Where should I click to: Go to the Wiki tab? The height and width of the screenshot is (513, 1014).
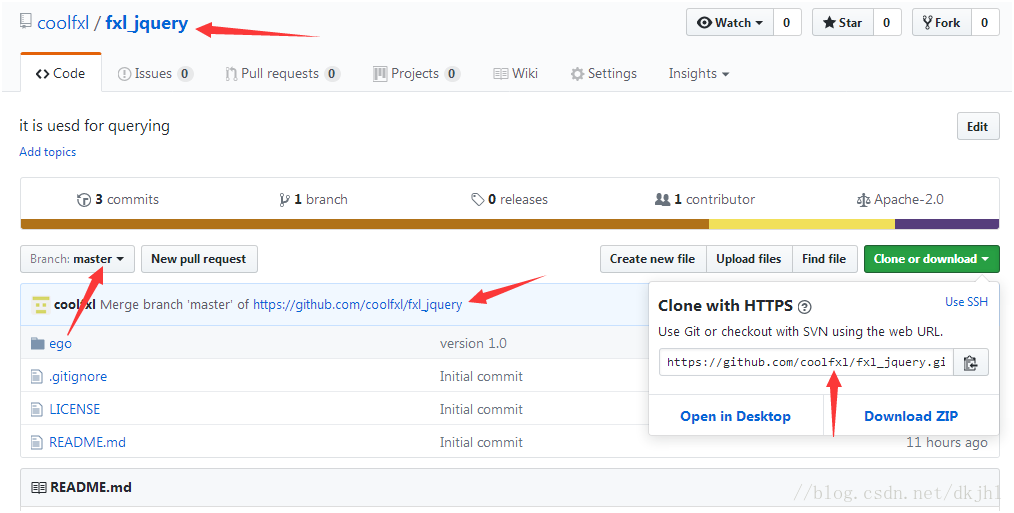pyautogui.click(x=515, y=74)
